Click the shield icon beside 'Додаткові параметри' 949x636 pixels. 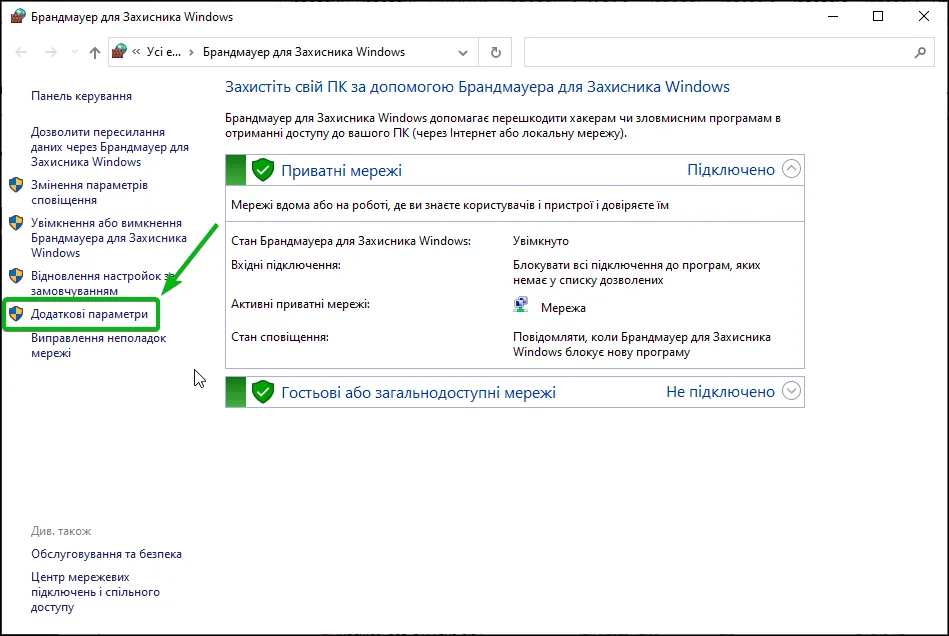[16, 313]
